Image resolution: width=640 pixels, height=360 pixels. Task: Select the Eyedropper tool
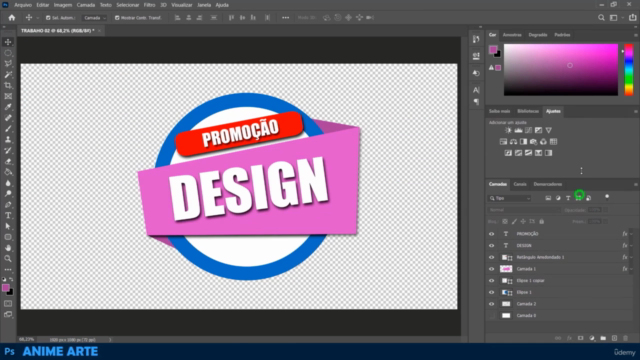click(8, 107)
